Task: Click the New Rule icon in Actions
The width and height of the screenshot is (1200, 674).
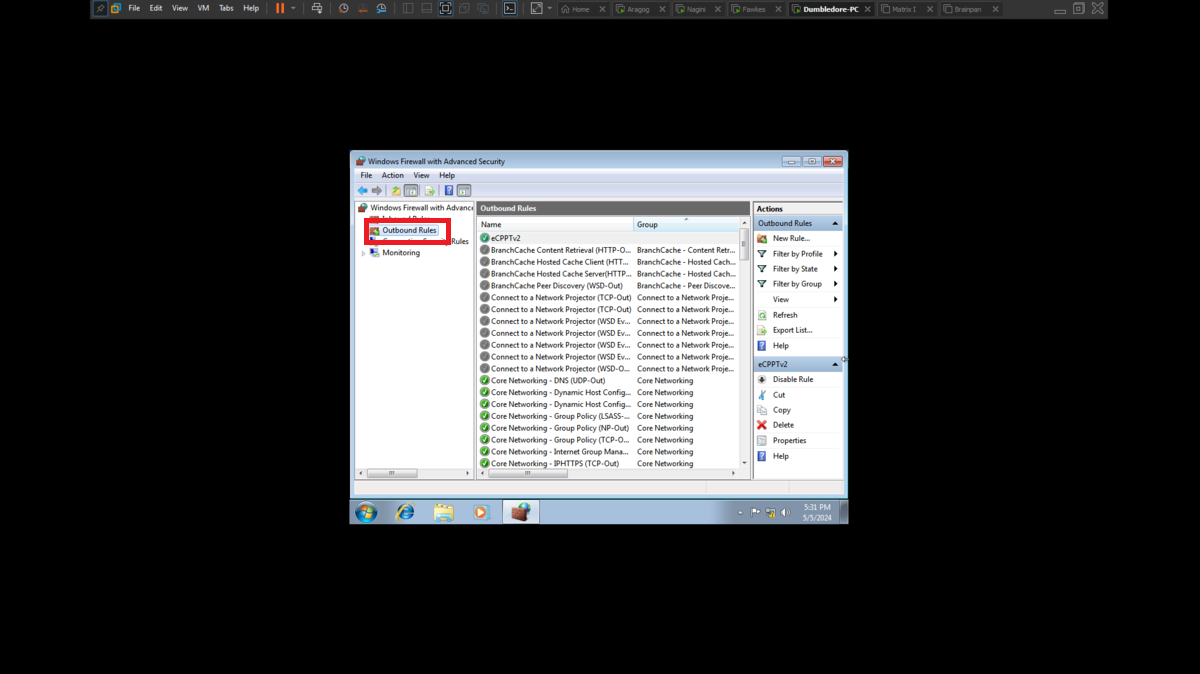Action: 762,239
